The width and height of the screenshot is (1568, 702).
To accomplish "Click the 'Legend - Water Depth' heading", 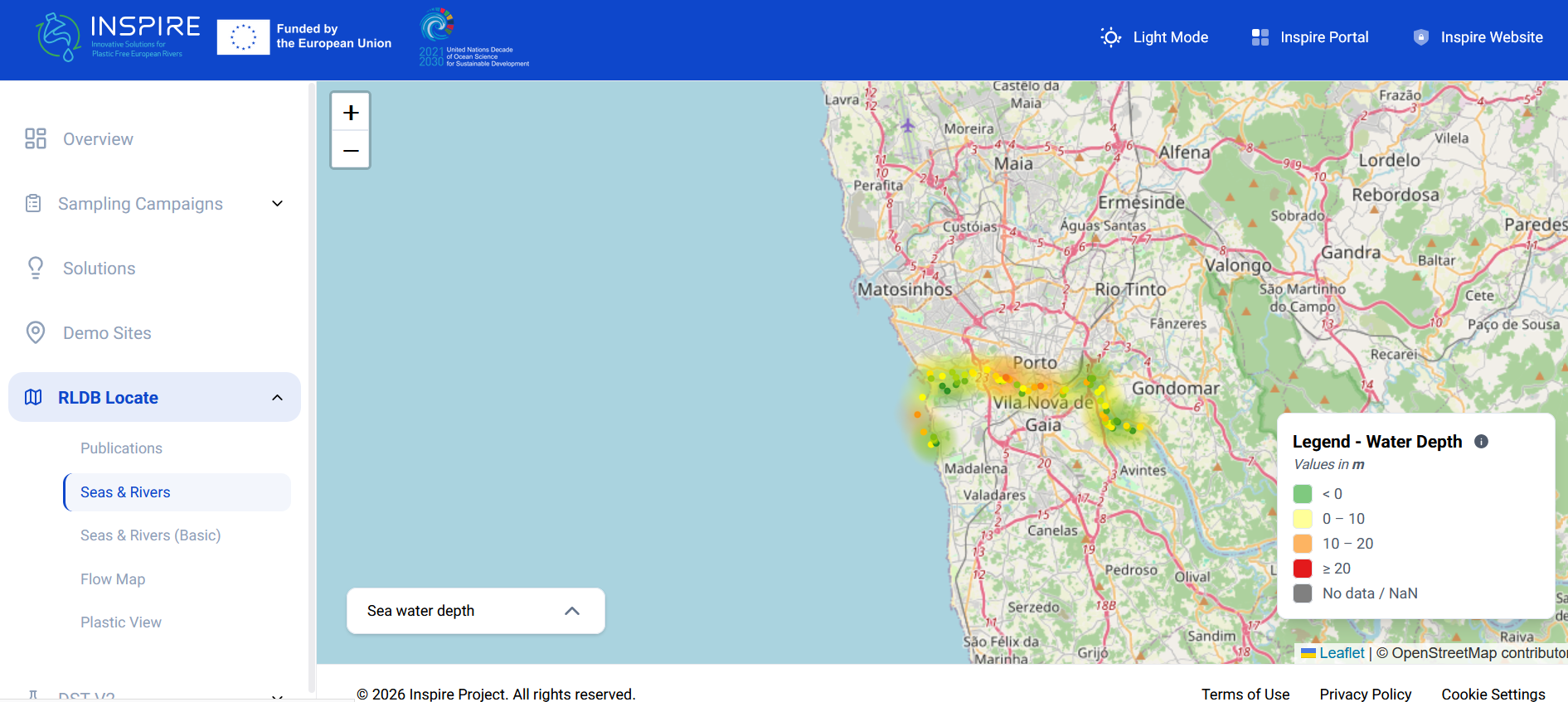I will (x=1377, y=442).
